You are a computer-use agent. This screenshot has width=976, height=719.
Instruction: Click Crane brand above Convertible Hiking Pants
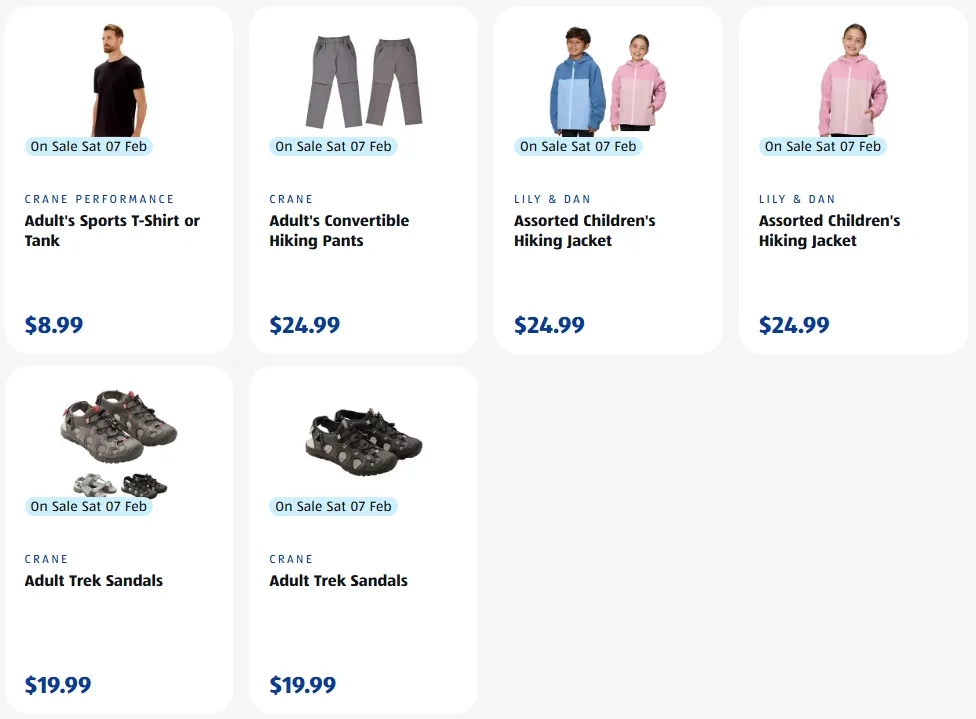pos(291,199)
